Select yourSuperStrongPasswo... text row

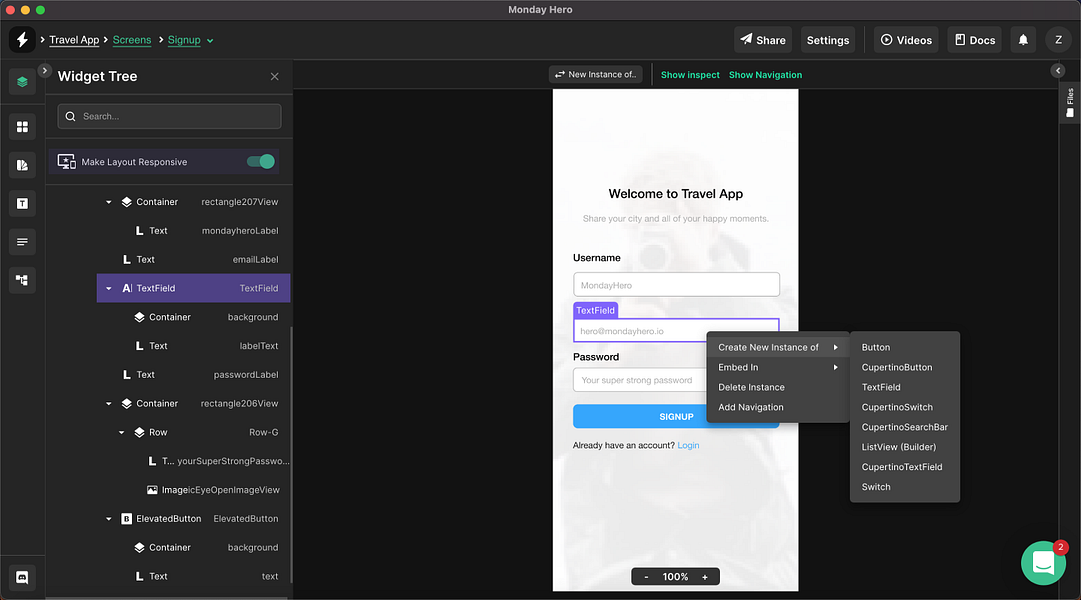coord(194,461)
